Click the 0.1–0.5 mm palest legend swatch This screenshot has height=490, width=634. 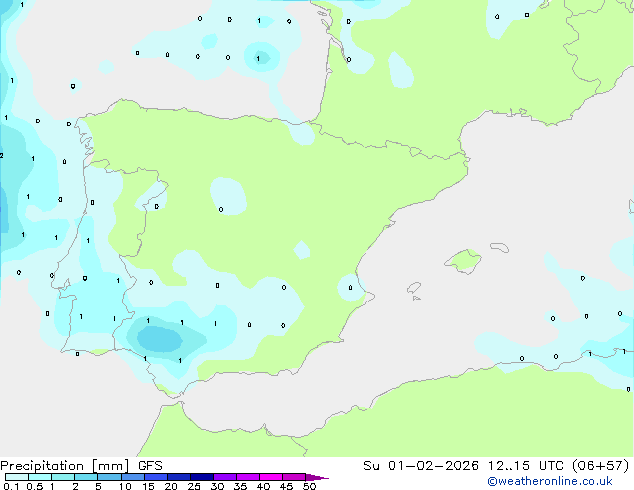click(x=17, y=477)
